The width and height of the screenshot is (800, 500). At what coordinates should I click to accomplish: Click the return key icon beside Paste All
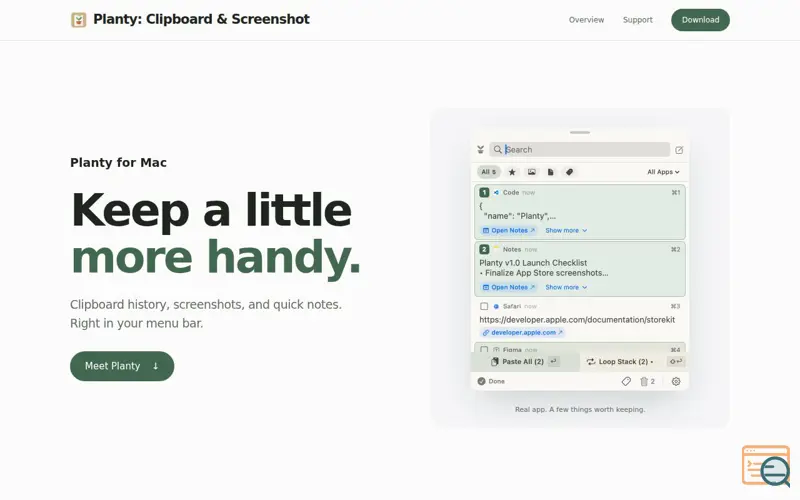[554, 361]
